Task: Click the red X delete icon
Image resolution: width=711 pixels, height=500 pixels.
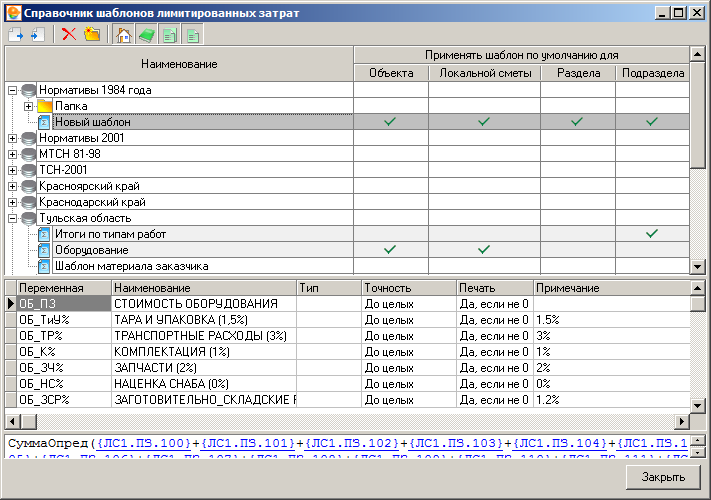Action: pyautogui.click(x=69, y=34)
